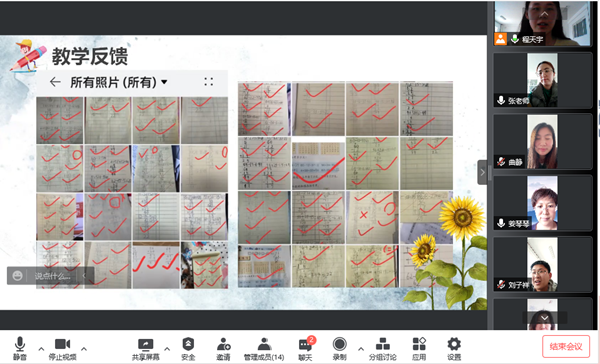This screenshot has height=364, width=600.
Task: Click the 结束会议 end meeting button
Action: coord(566,346)
